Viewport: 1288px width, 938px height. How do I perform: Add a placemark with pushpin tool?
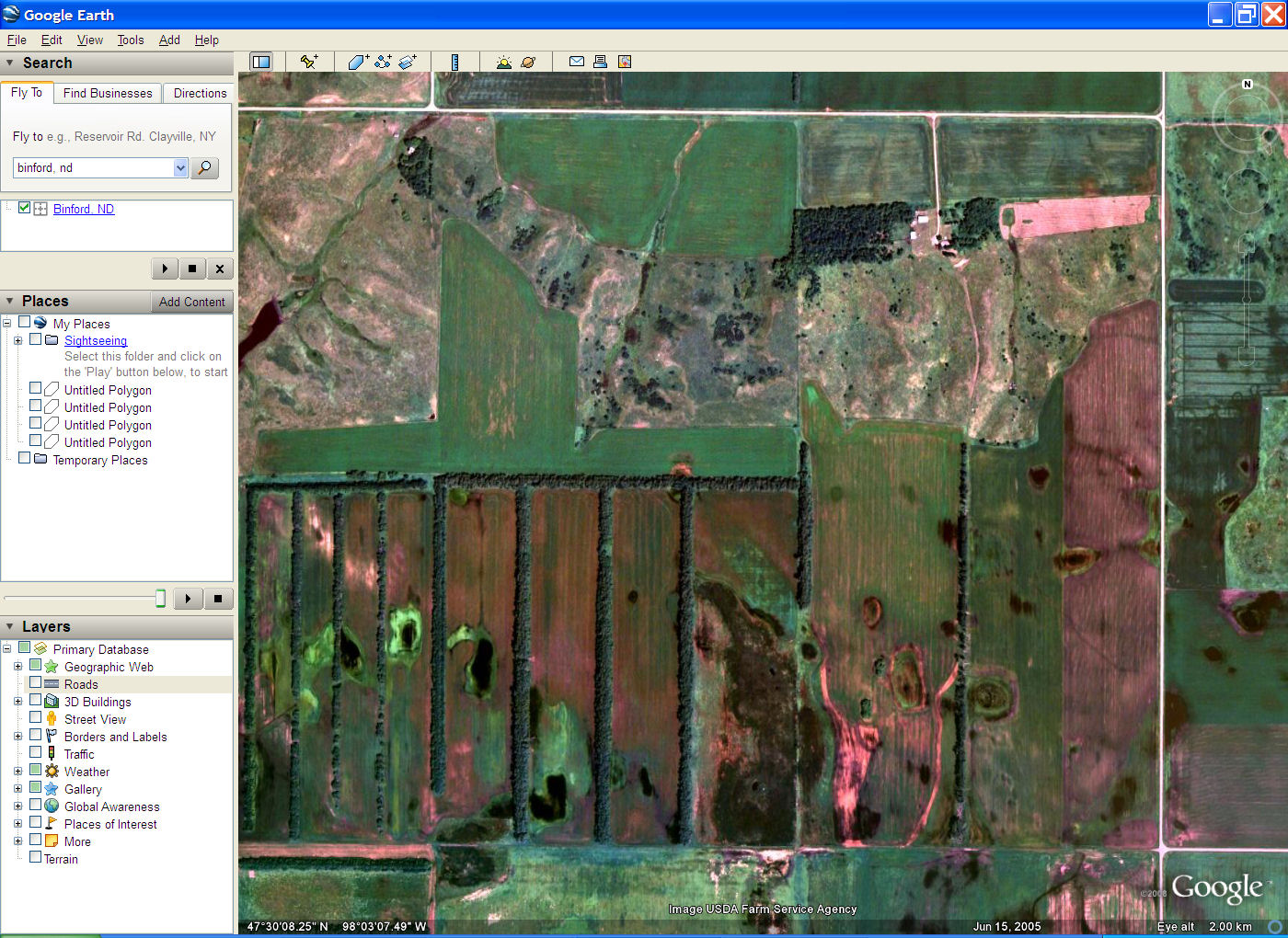click(x=309, y=62)
